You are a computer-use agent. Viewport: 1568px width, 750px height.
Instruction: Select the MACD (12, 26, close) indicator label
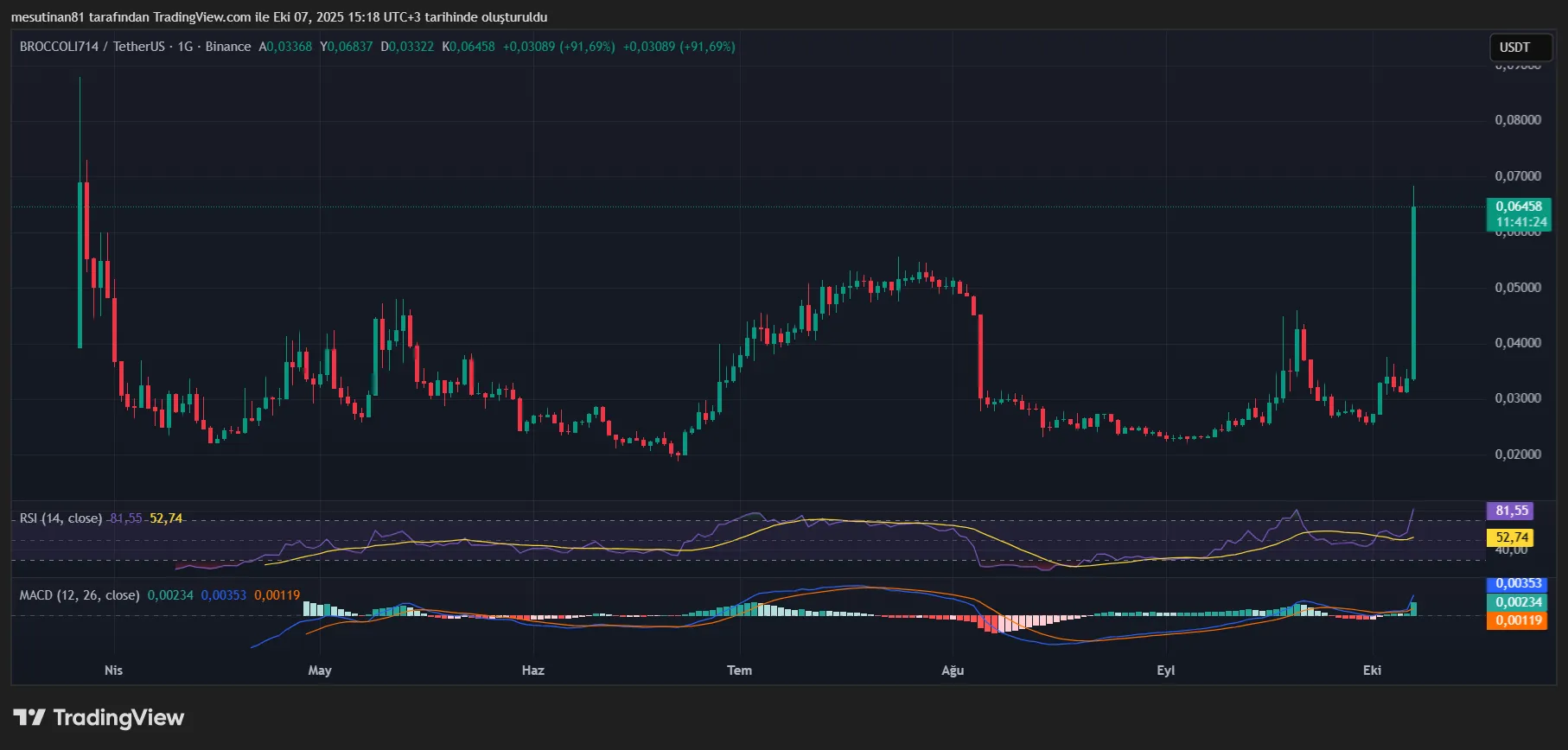[x=80, y=595]
